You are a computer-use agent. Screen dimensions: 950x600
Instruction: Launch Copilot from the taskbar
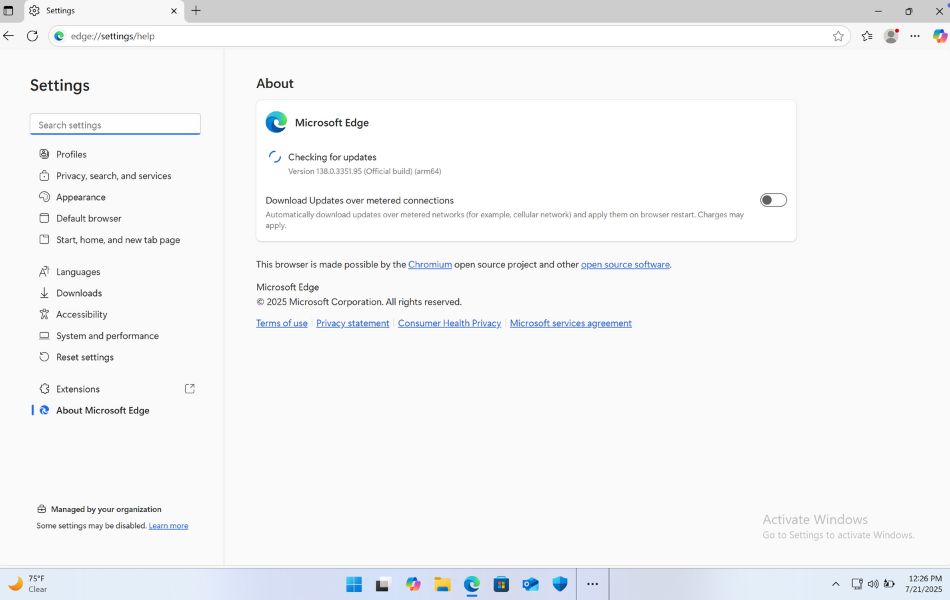[x=413, y=584]
